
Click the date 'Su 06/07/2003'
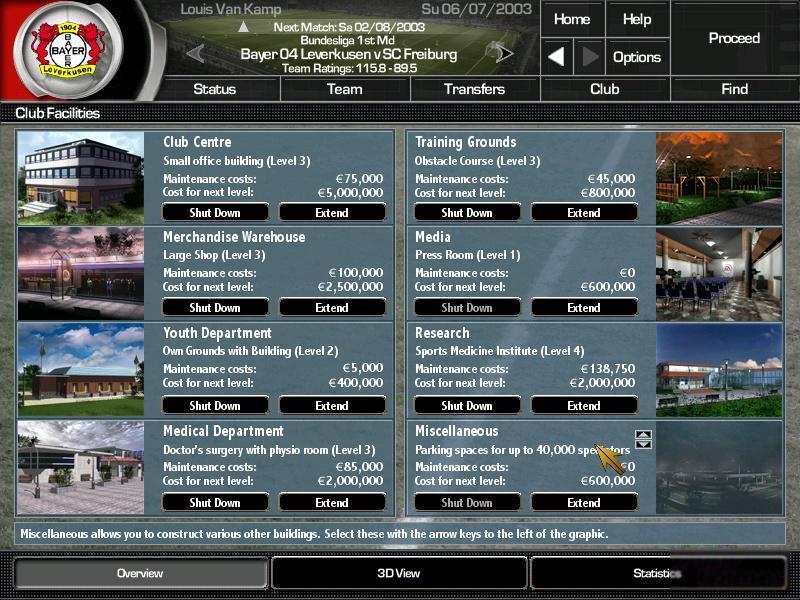coord(477,9)
